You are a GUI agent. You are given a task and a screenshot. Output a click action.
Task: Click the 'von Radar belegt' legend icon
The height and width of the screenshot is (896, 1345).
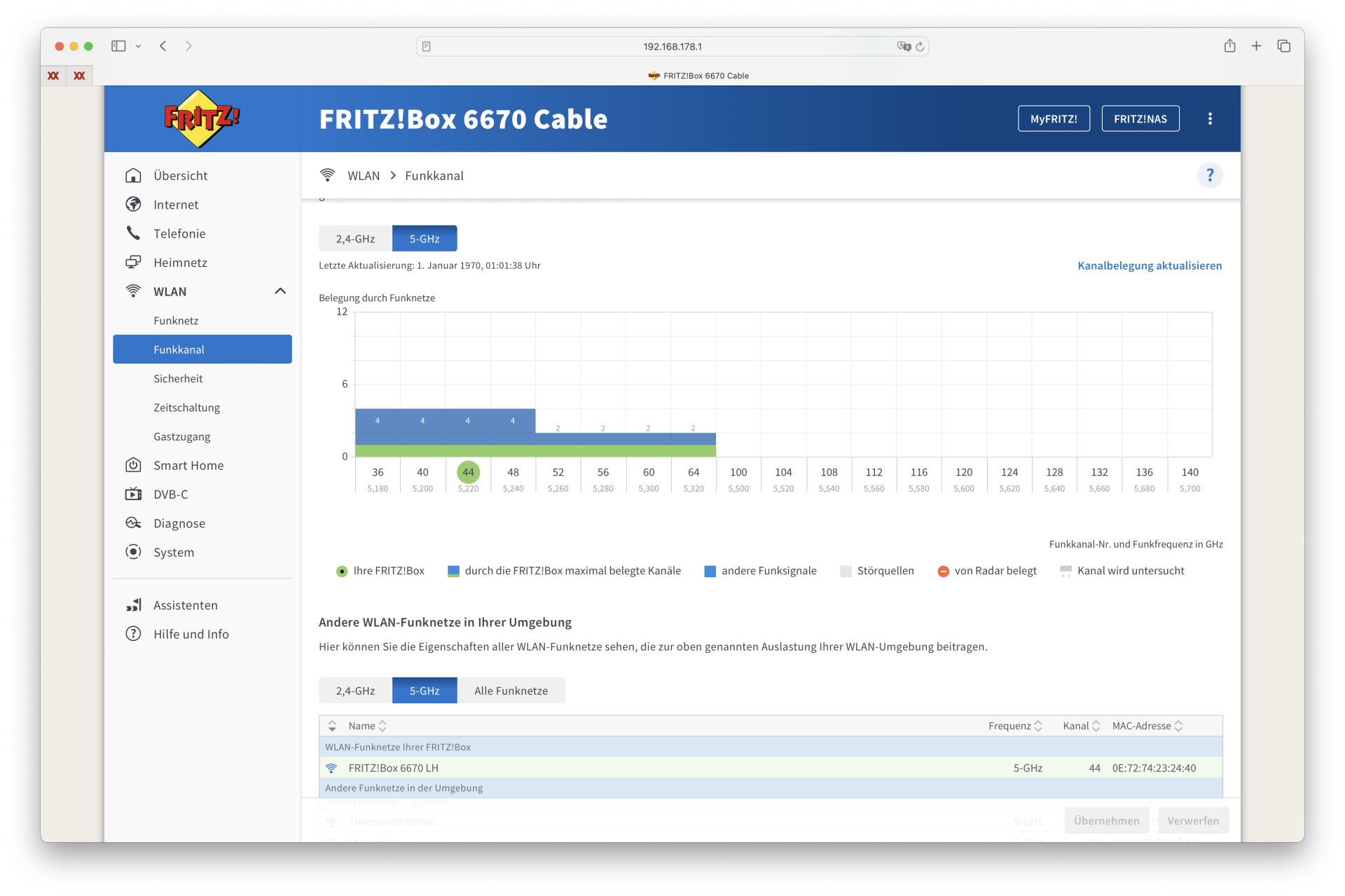943,571
